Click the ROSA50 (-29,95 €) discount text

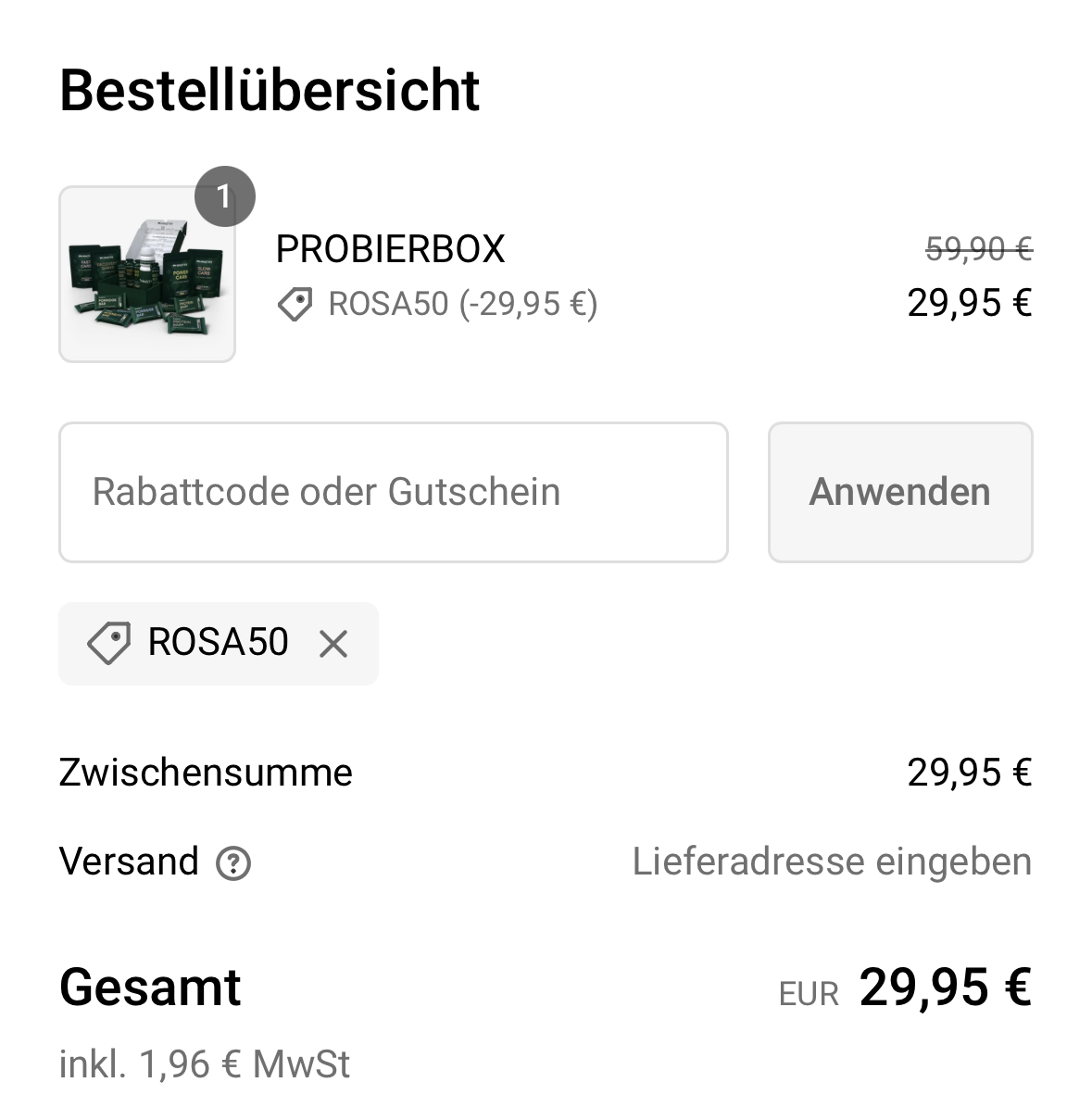coord(463,304)
